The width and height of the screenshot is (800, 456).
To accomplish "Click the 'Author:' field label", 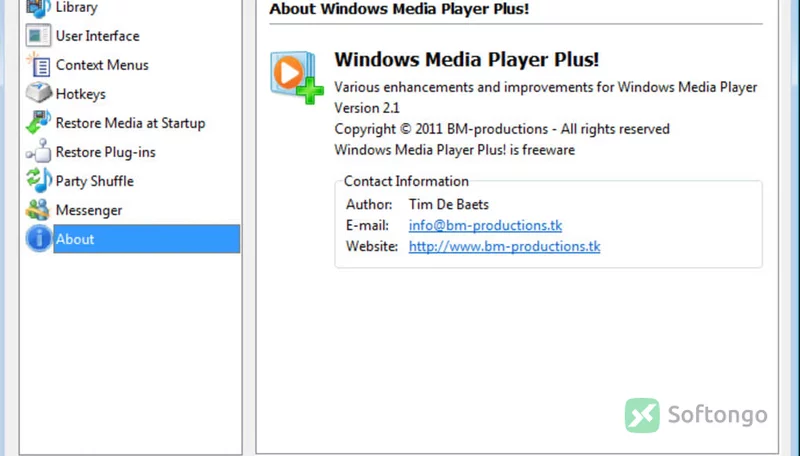I will 369,205.
